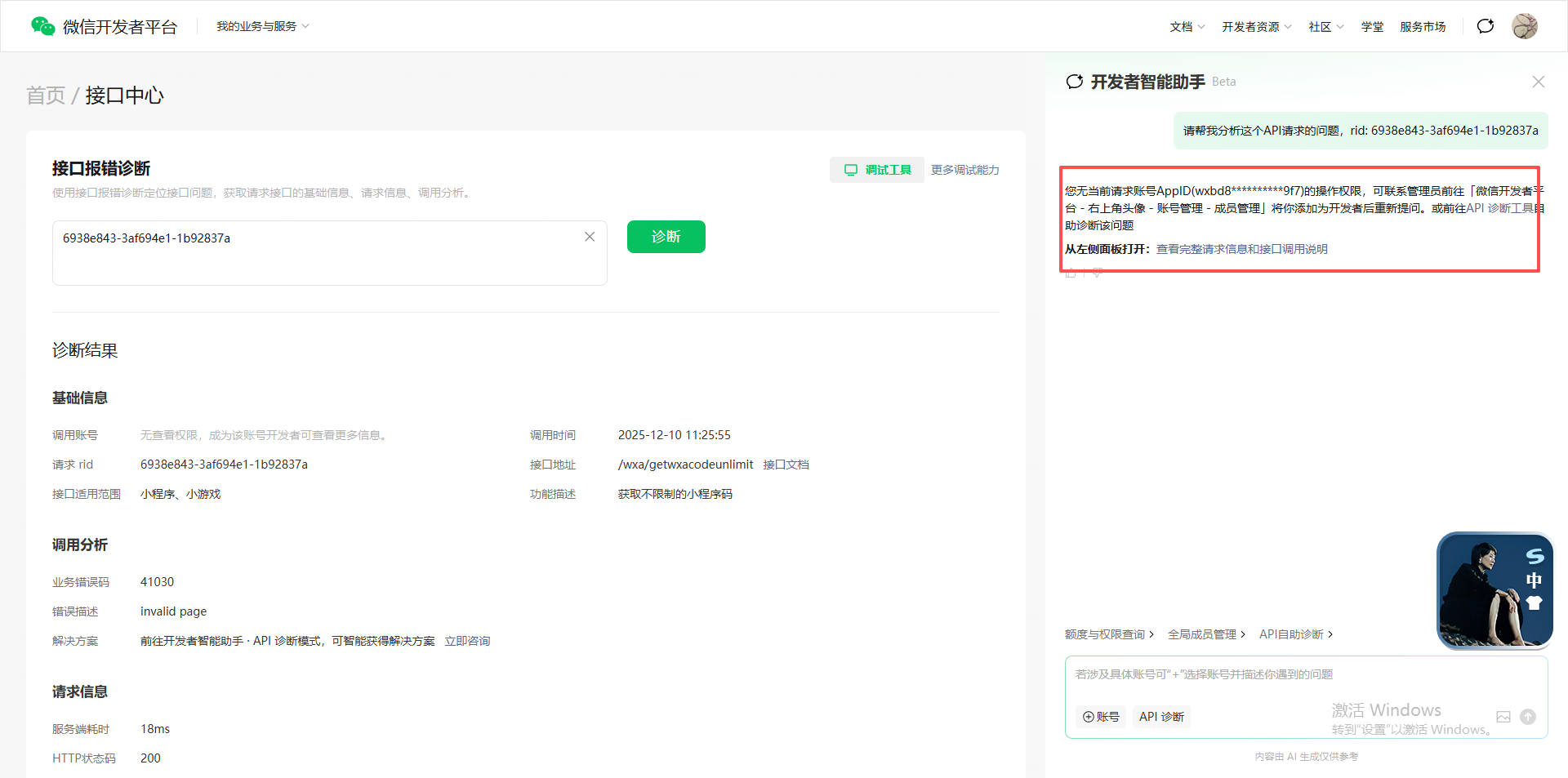1568x778 pixels.
Task: Go to 学堂 in top navigation
Action: coord(1372,27)
